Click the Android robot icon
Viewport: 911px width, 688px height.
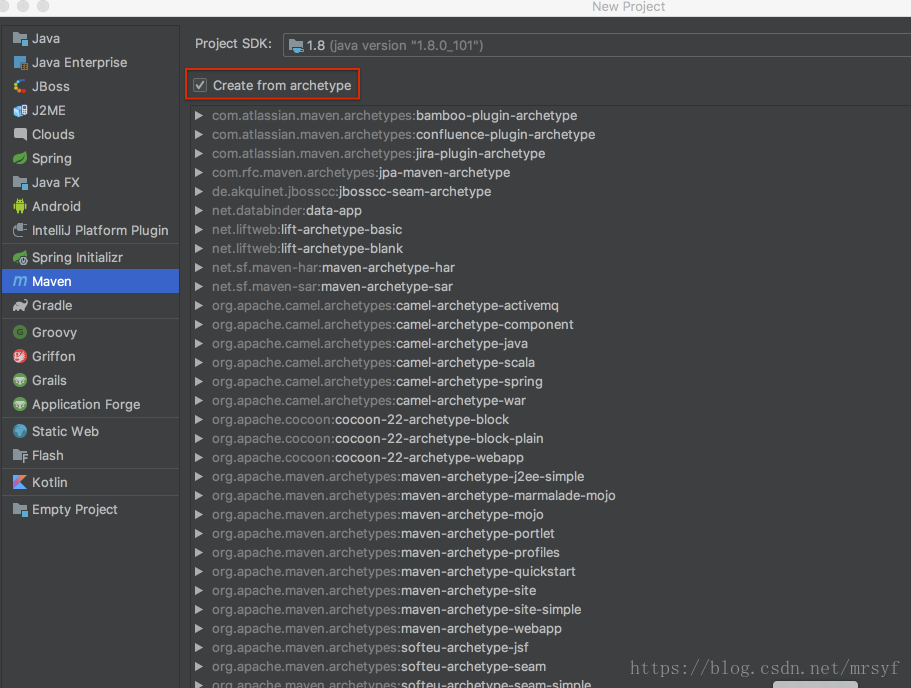click(20, 206)
